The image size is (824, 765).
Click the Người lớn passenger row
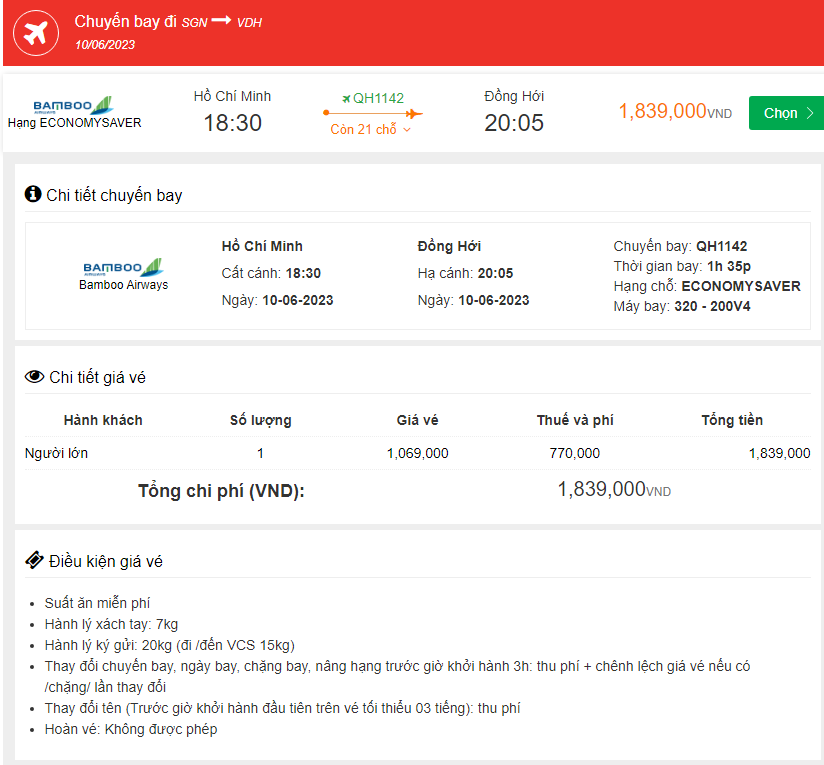click(x=56, y=453)
